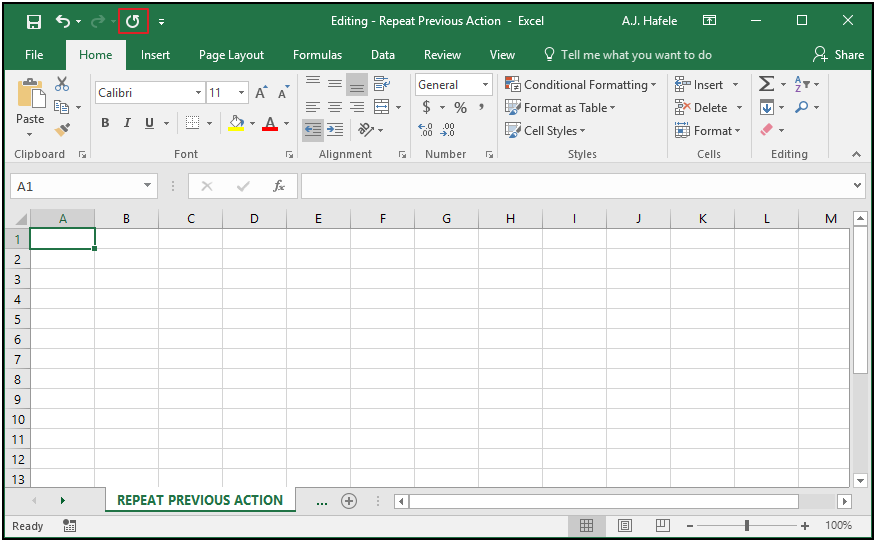Click the Undo arrow icon

63,21
